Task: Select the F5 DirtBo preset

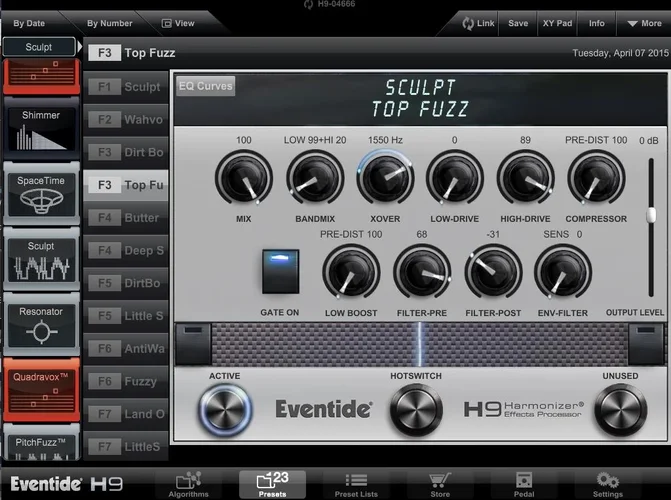Action: pyautogui.click(x=126, y=283)
